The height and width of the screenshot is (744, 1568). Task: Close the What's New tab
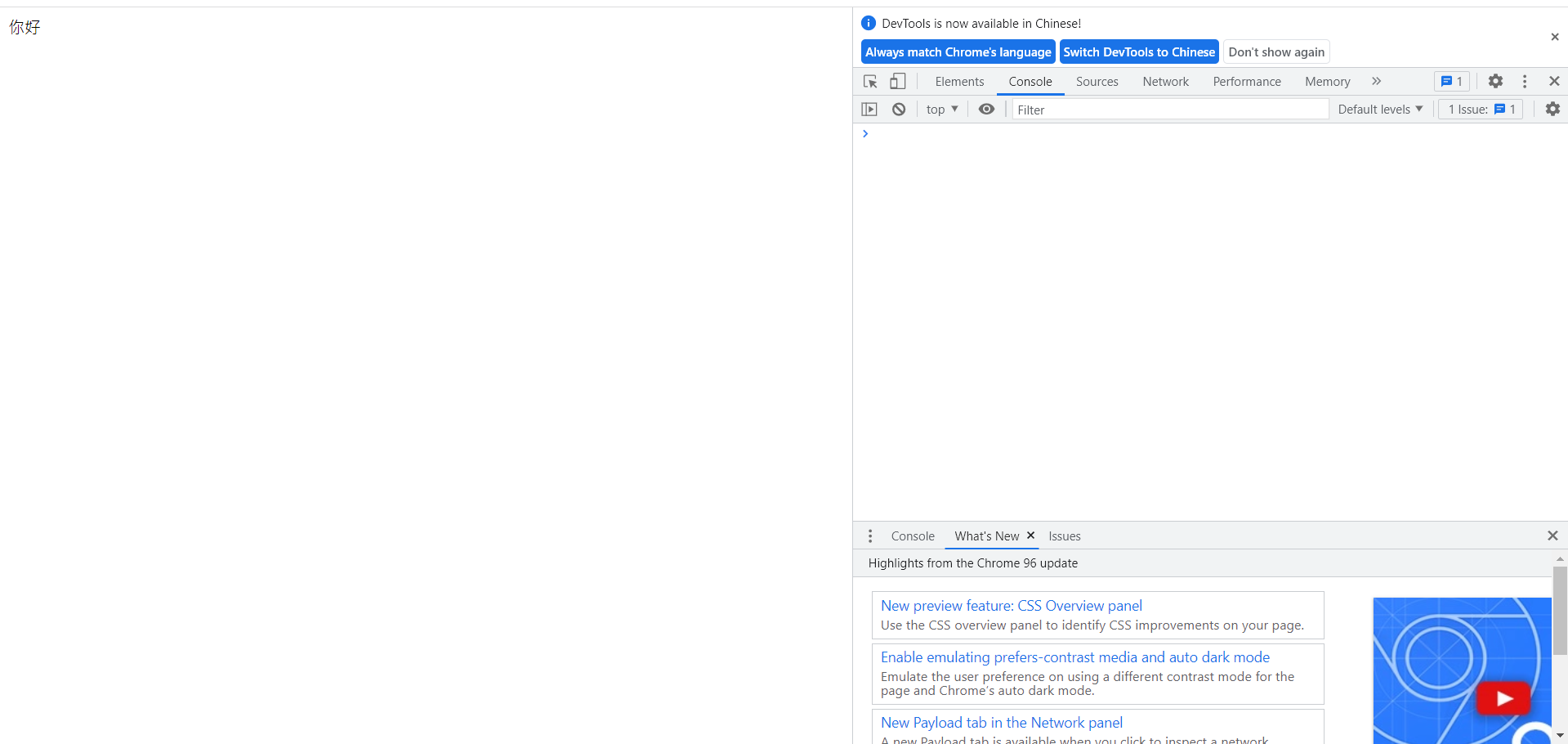pos(1030,536)
